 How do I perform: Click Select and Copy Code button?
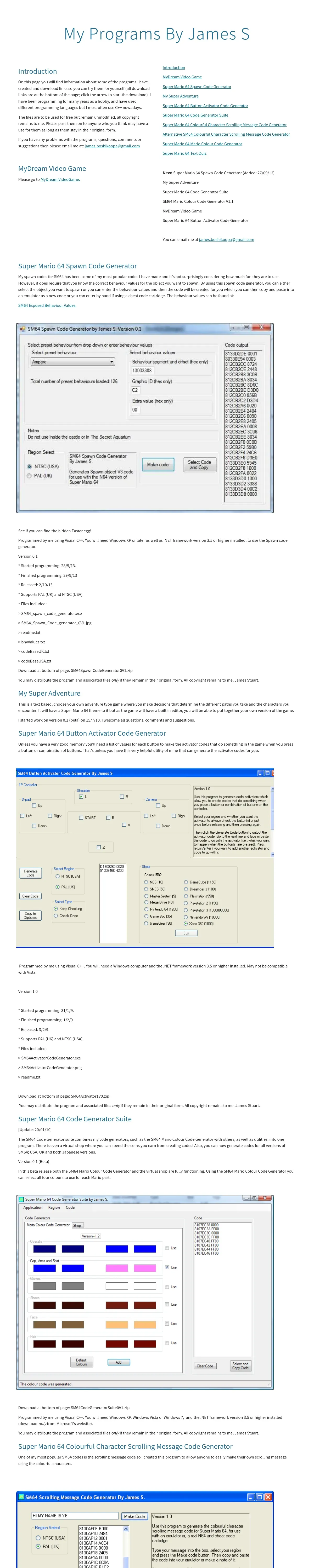click(240, 1366)
